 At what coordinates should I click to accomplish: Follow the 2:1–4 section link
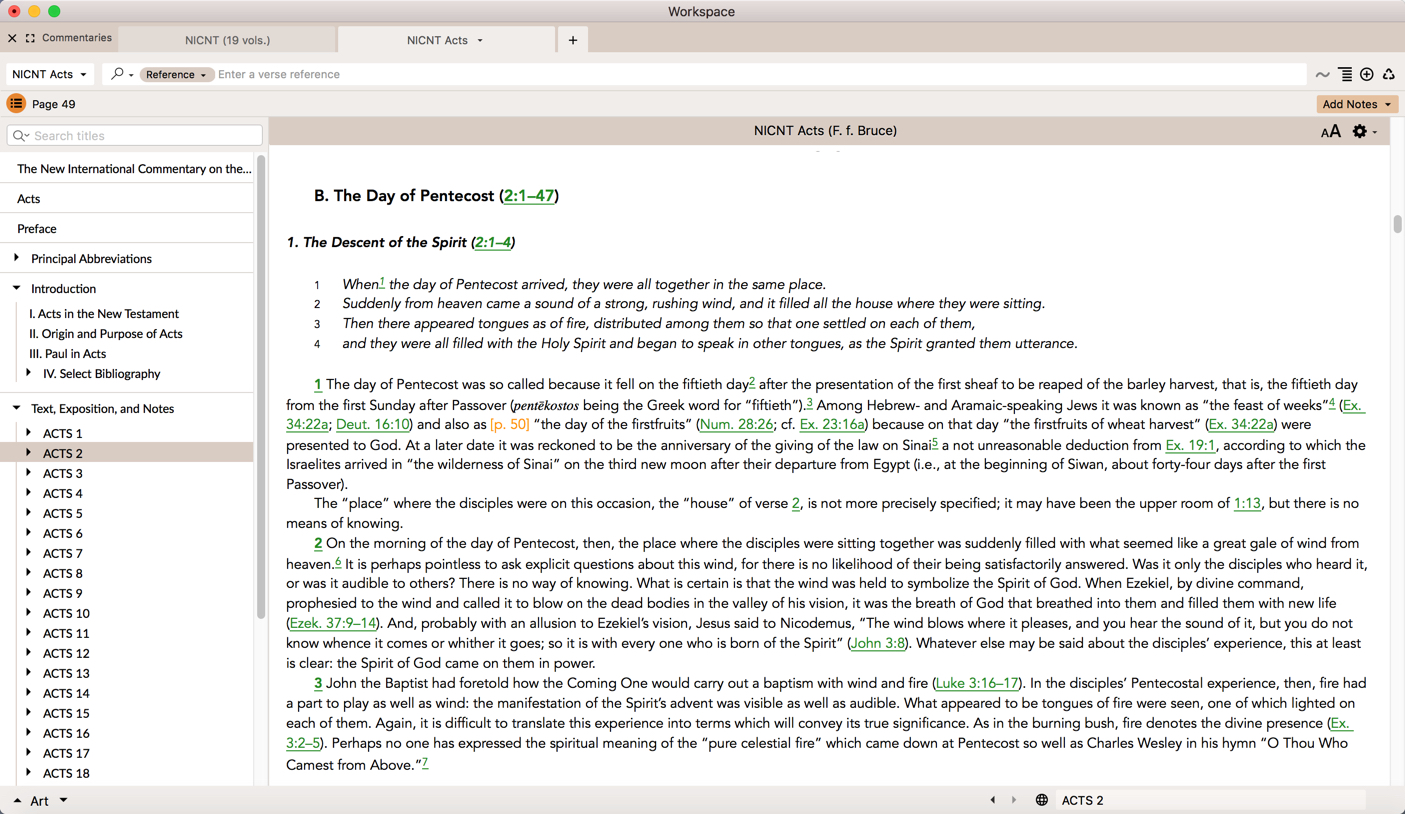(493, 243)
